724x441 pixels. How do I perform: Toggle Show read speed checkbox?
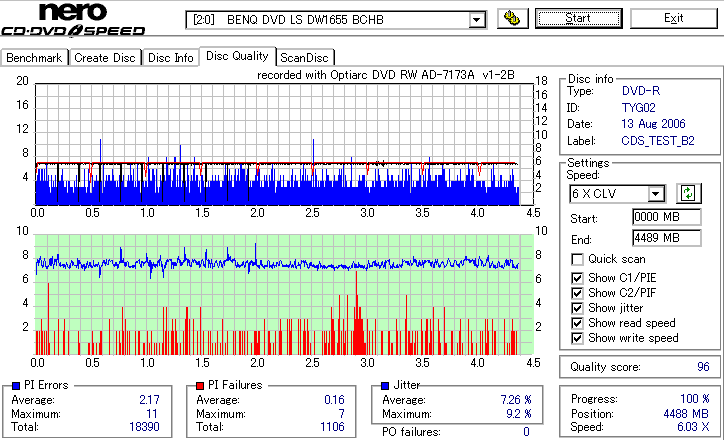tap(577, 323)
